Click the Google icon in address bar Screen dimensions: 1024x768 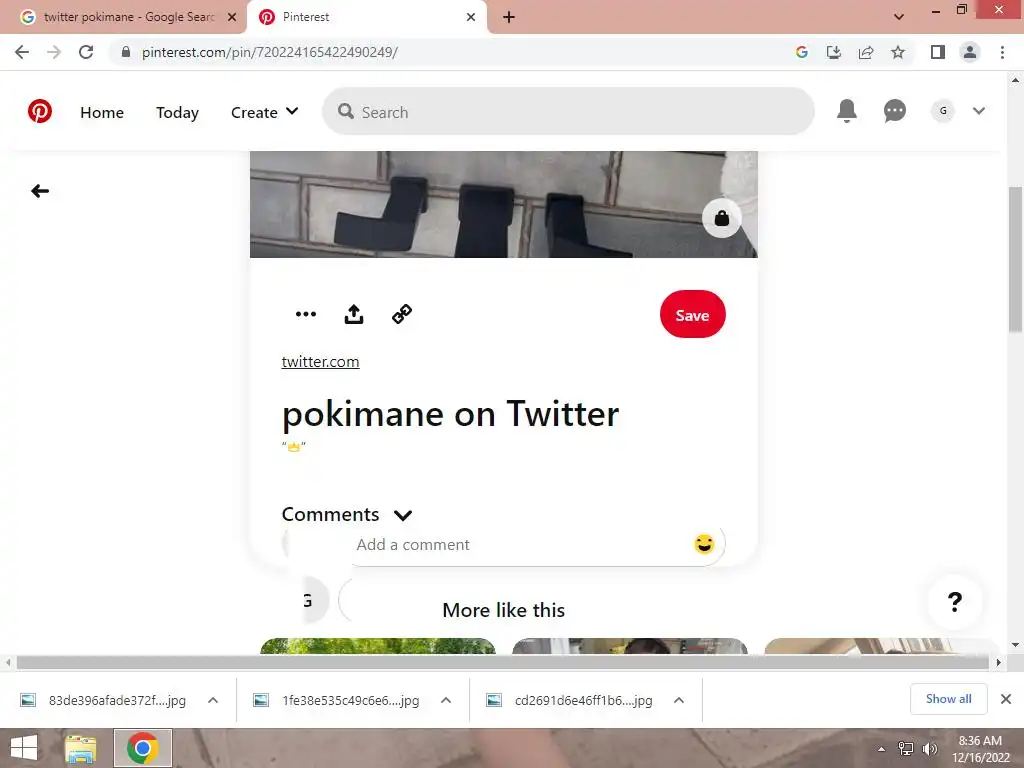coord(802,52)
